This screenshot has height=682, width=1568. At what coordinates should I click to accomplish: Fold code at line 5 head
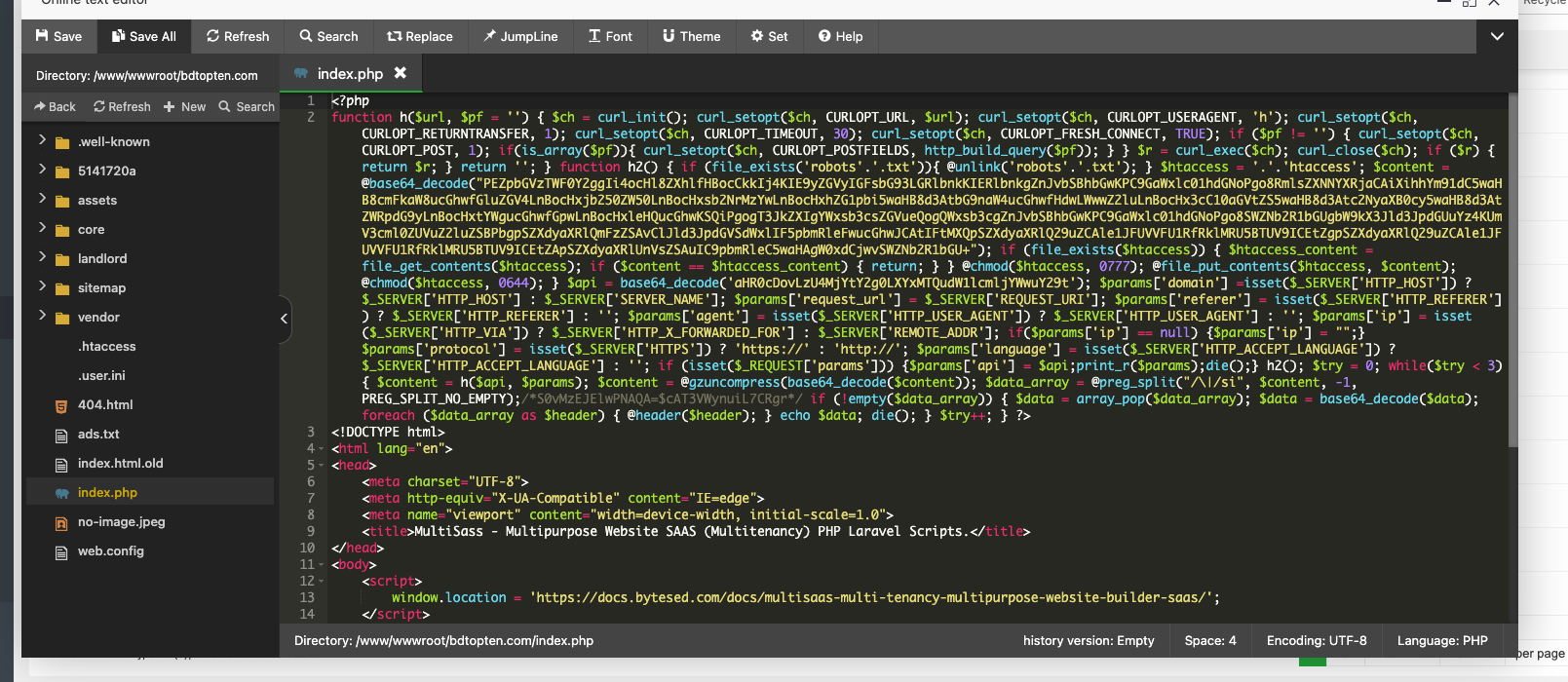click(323, 466)
